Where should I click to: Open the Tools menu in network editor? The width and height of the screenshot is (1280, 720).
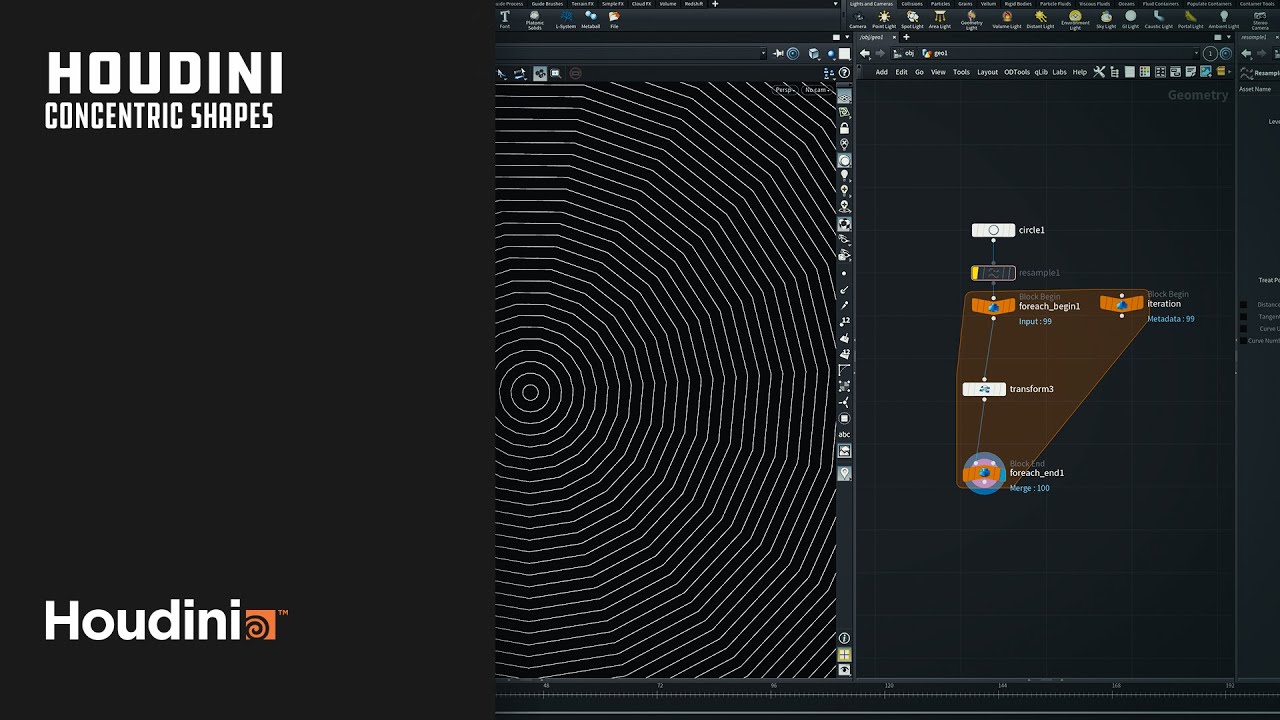coord(961,72)
